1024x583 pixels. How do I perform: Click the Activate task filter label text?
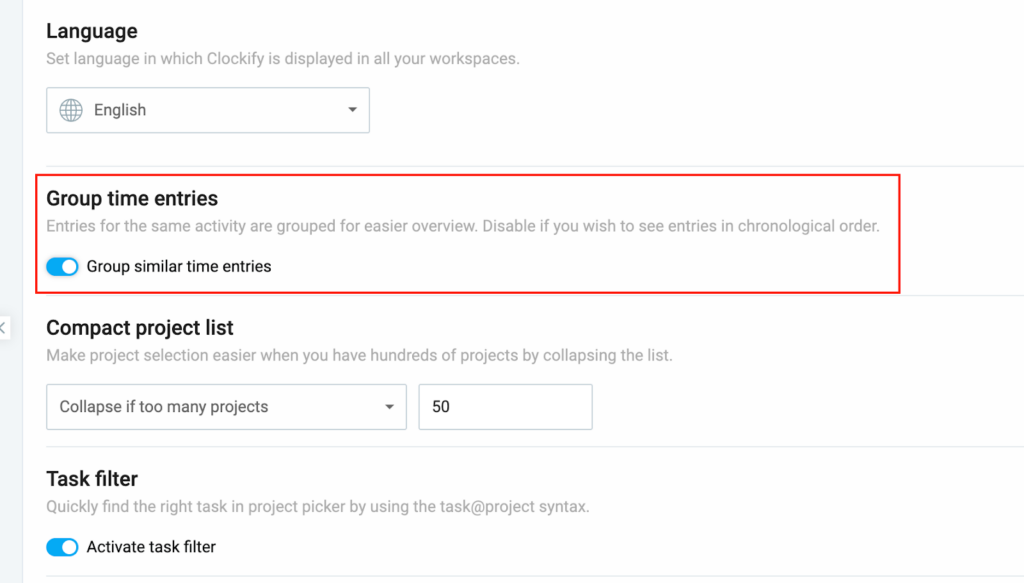[x=151, y=547]
